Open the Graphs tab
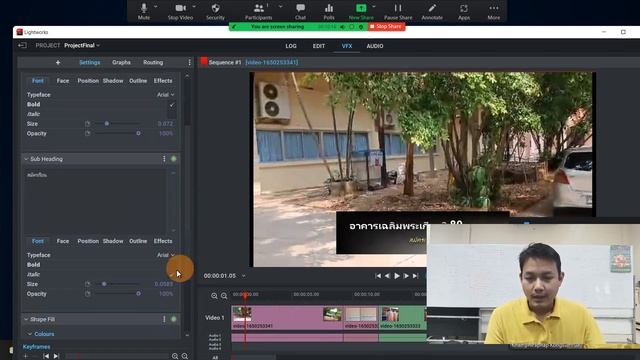Screen dimensions: 640x360 pos(121,62)
